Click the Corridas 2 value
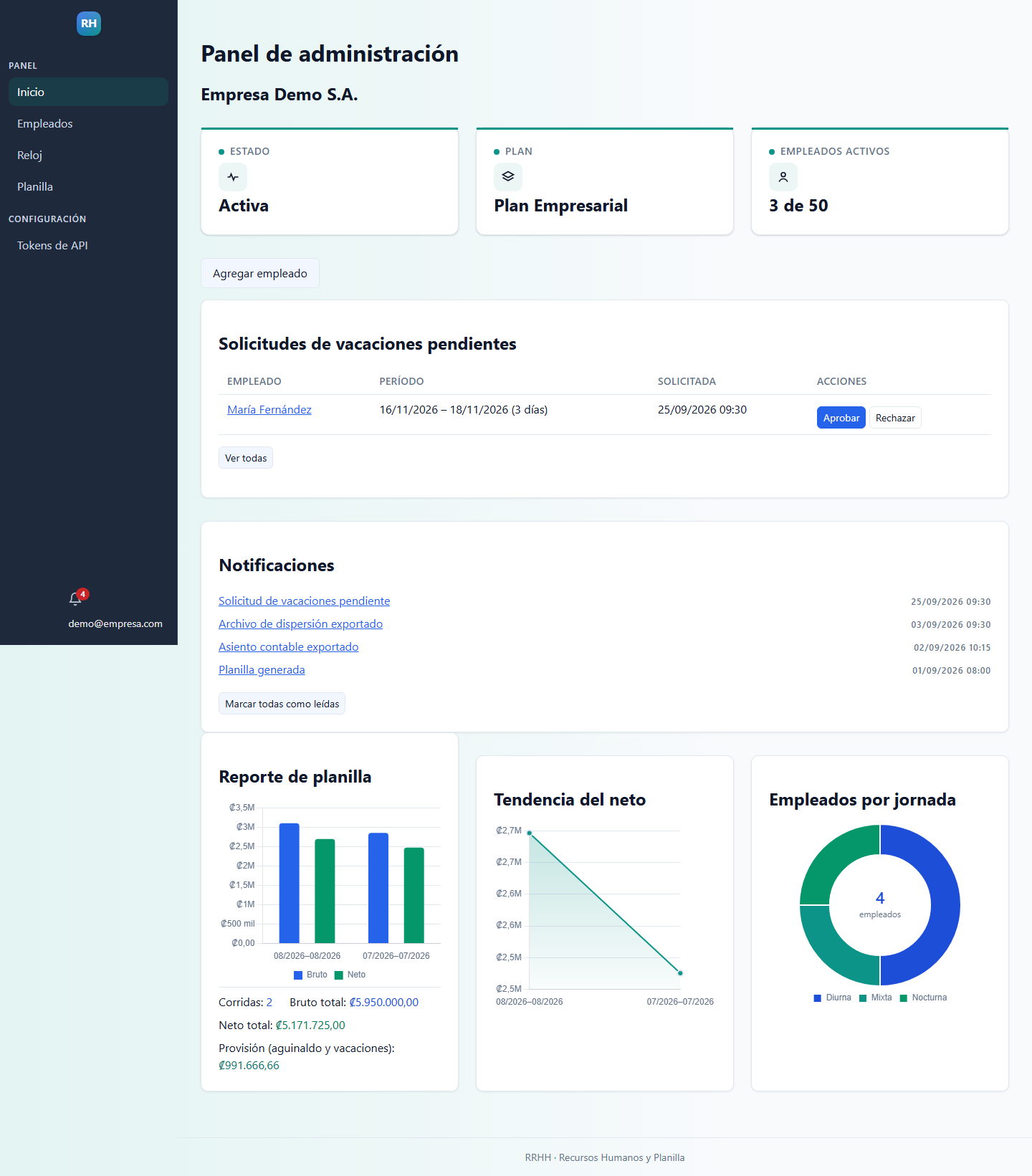This screenshot has height=1176, width=1032. coord(269,1003)
